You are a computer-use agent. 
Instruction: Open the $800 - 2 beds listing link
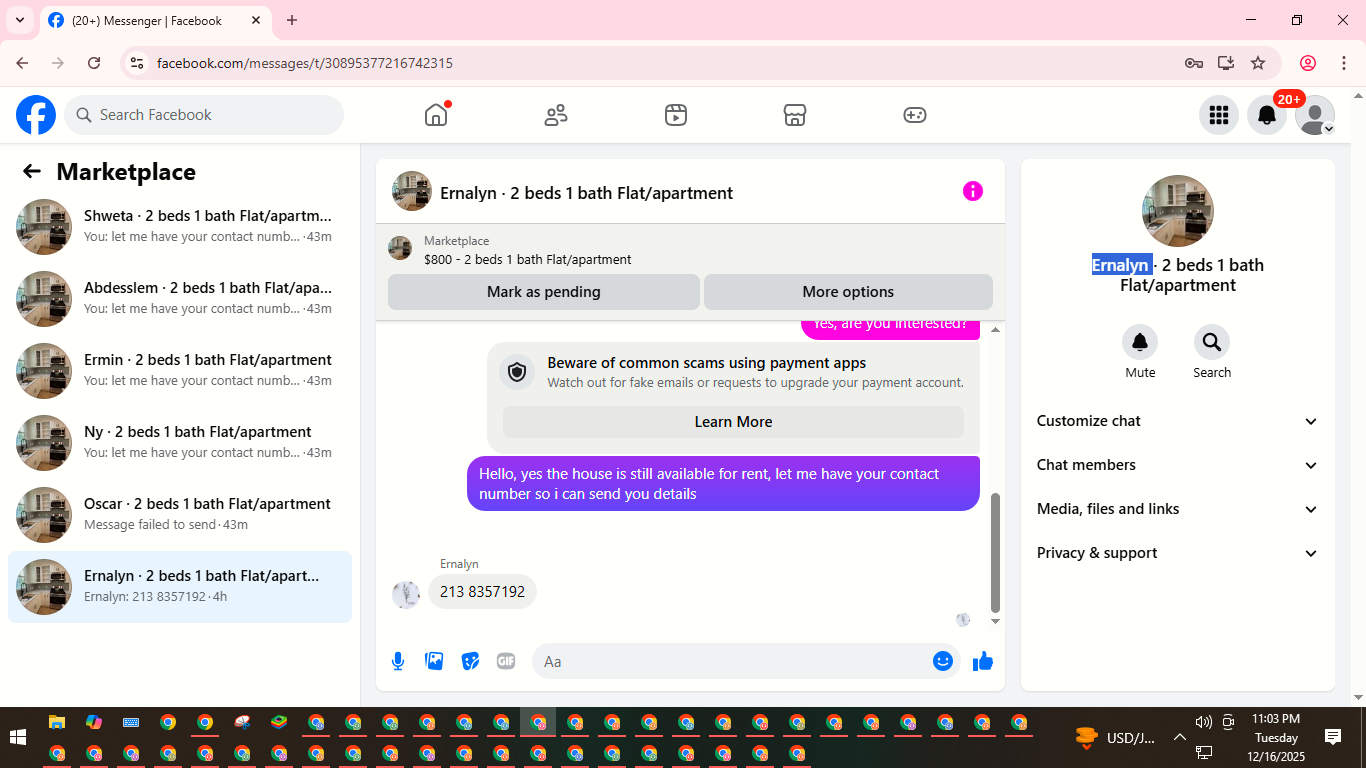(x=527, y=259)
